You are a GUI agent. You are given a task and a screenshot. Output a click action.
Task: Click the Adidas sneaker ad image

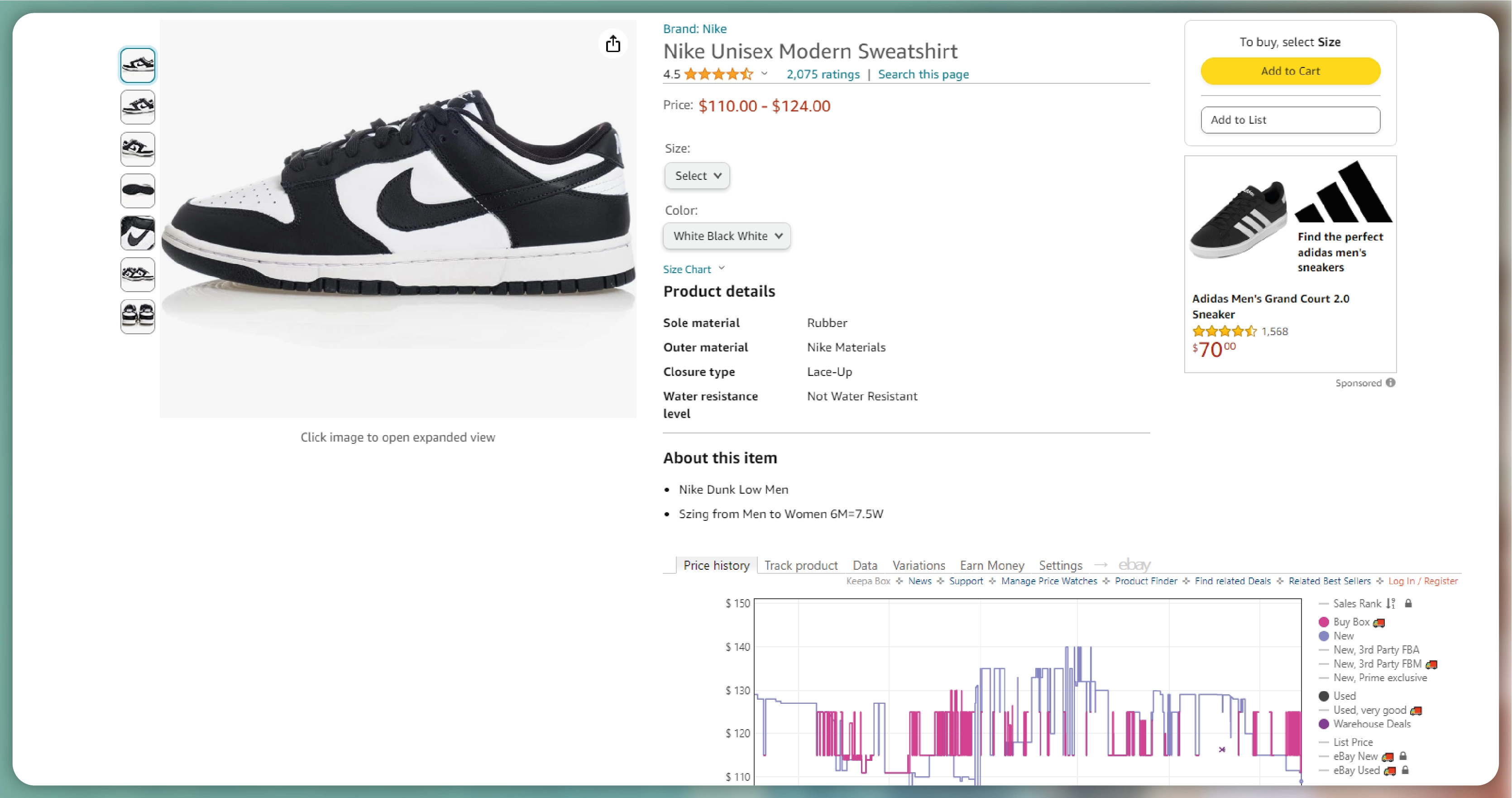pyautogui.click(x=1239, y=220)
